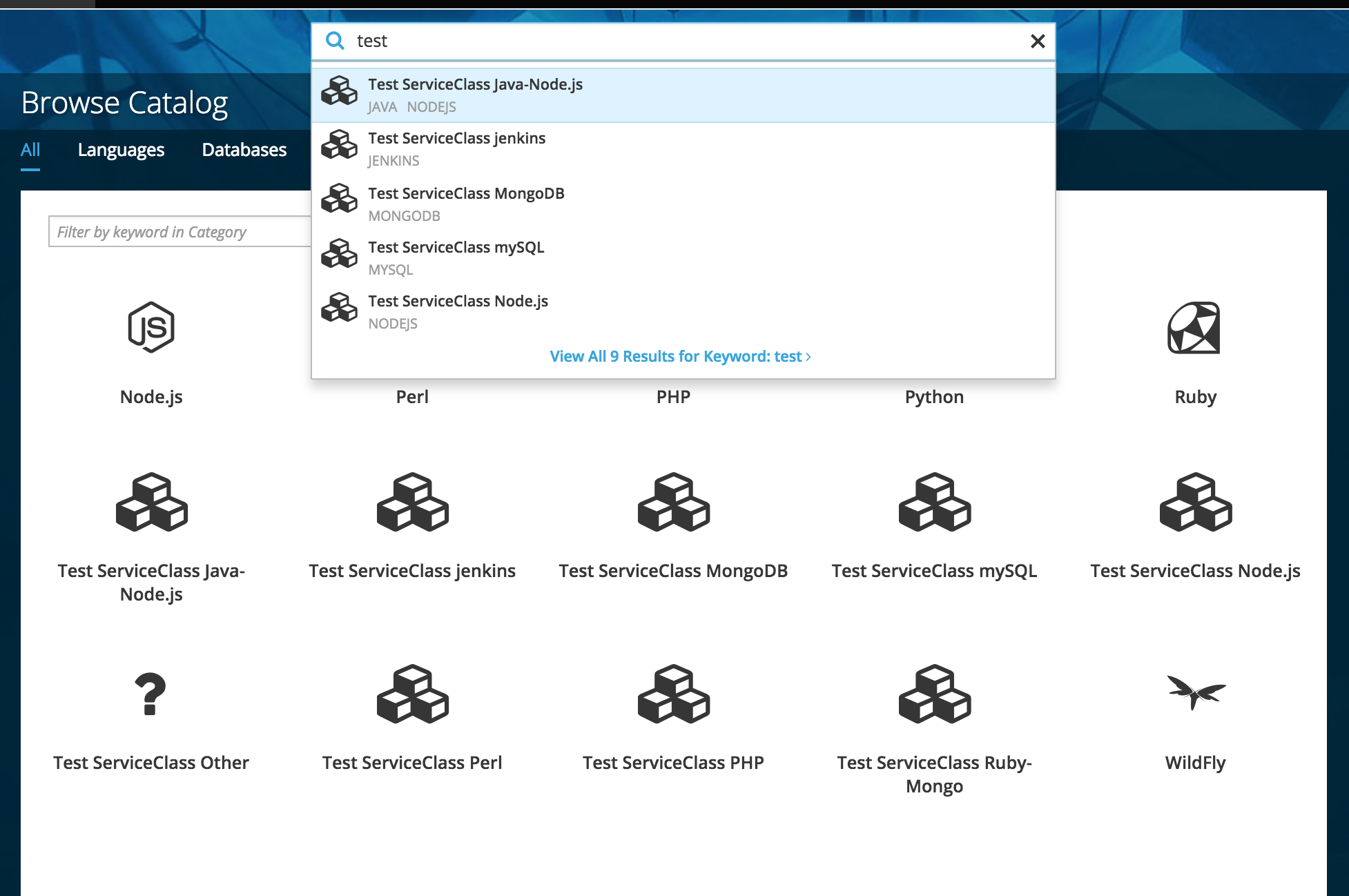Image resolution: width=1349 pixels, height=896 pixels.
Task: Click the Node.js icon in catalog
Action: click(151, 324)
